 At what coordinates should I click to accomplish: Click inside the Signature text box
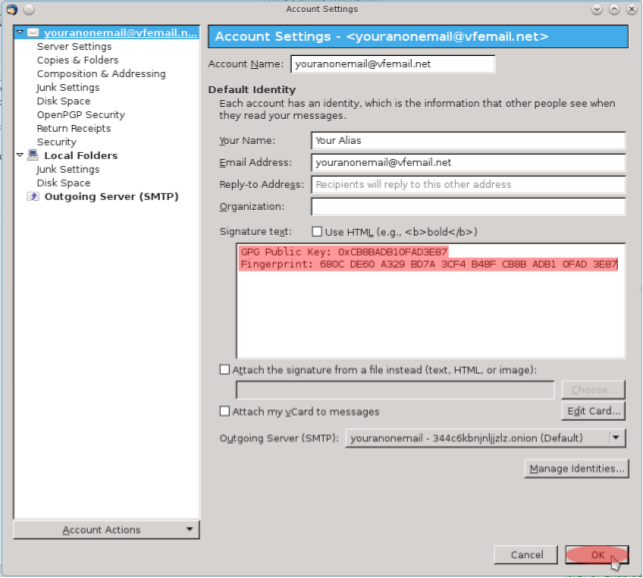[x=430, y=320]
